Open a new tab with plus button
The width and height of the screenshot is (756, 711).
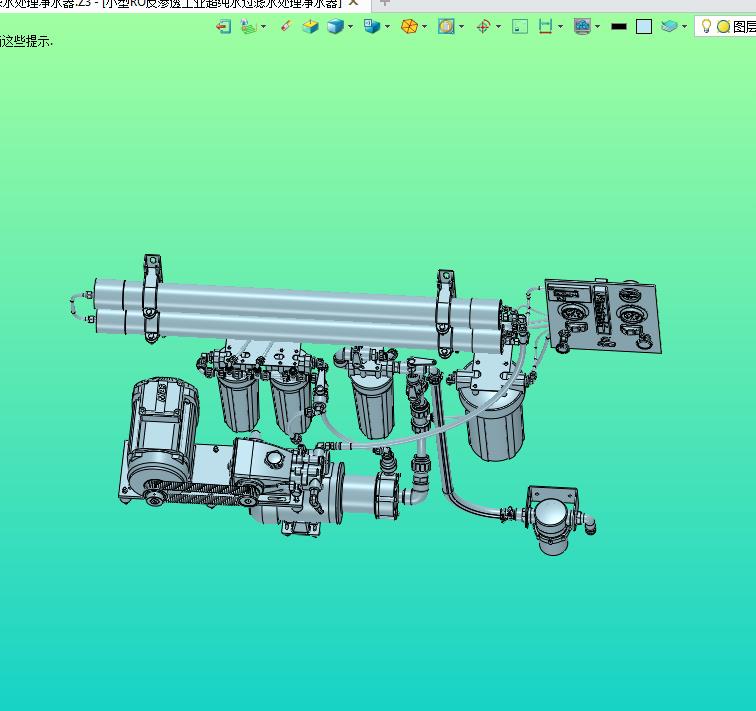[x=385, y=3]
